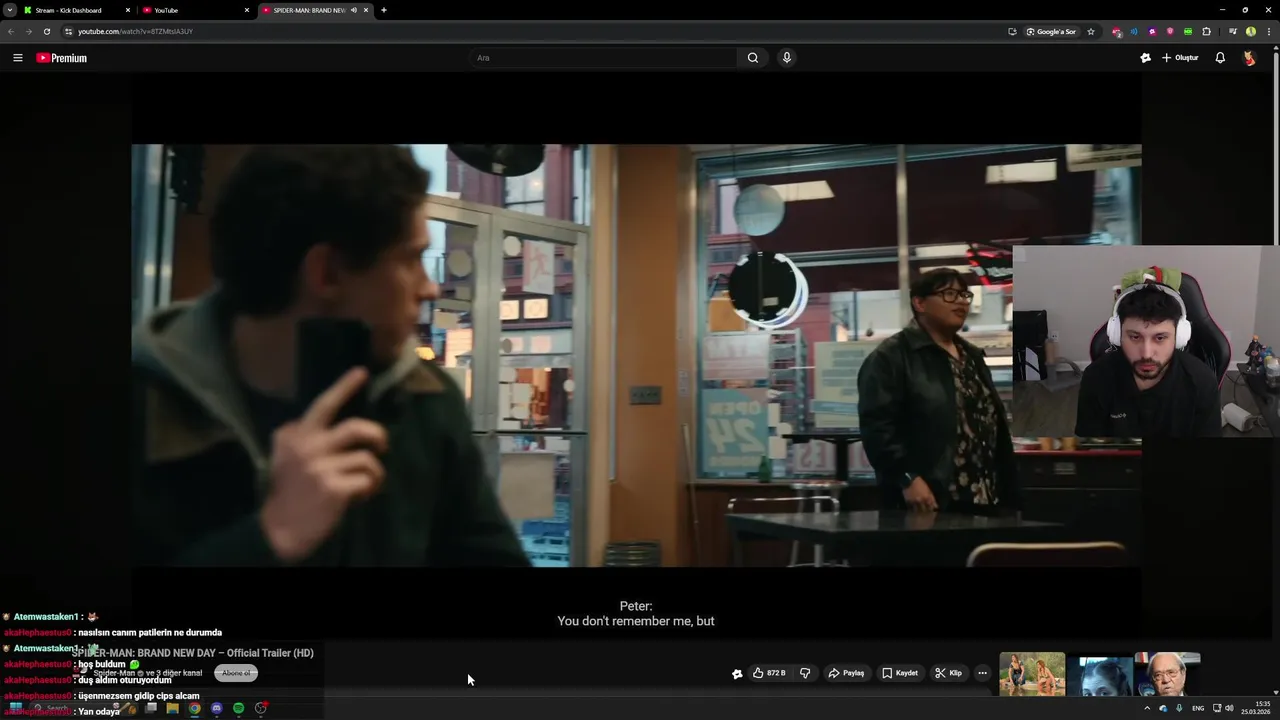This screenshot has height=720, width=1280.
Task: Click the Paylaş share button
Action: click(846, 673)
